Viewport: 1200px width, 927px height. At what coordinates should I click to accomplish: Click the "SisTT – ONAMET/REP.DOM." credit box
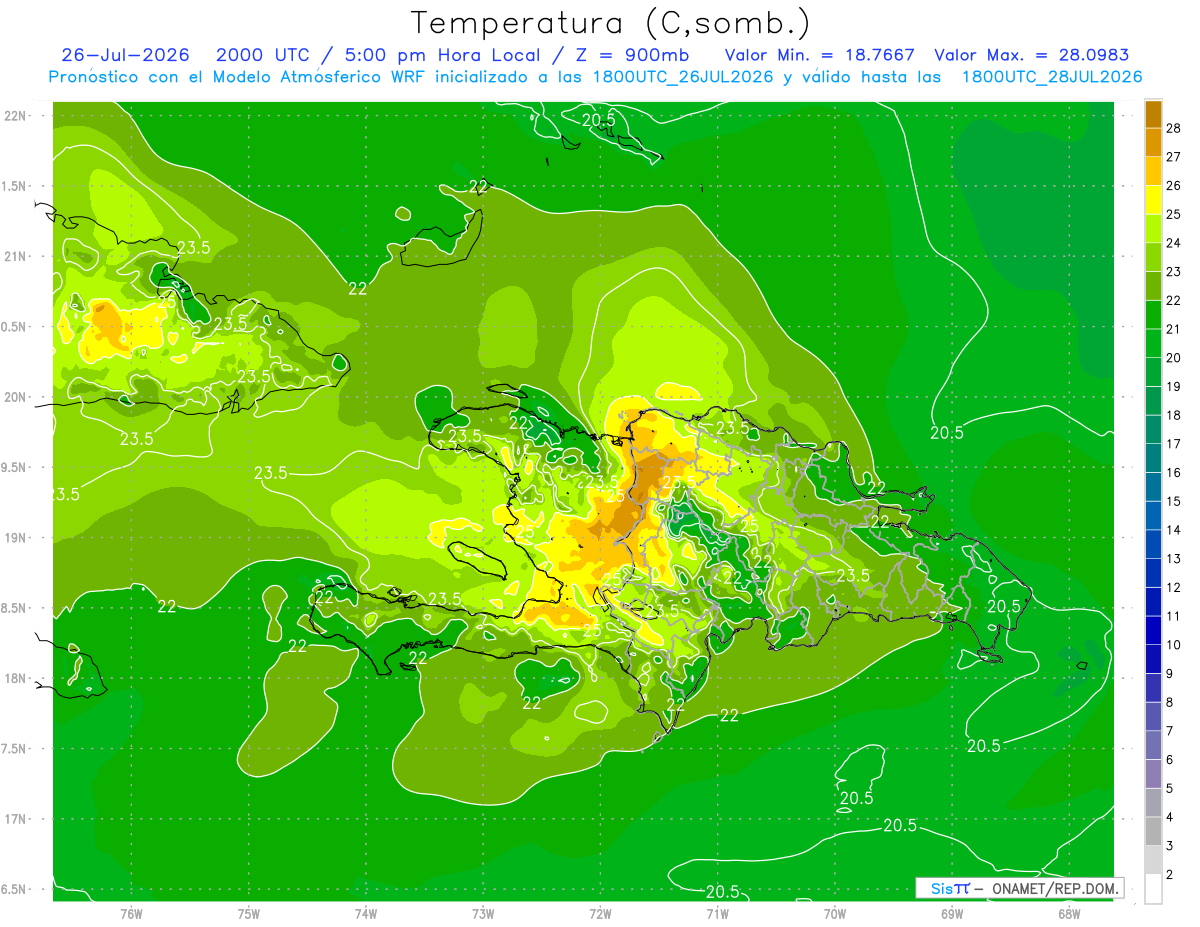pyautogui.click(x=1019, y=888)
